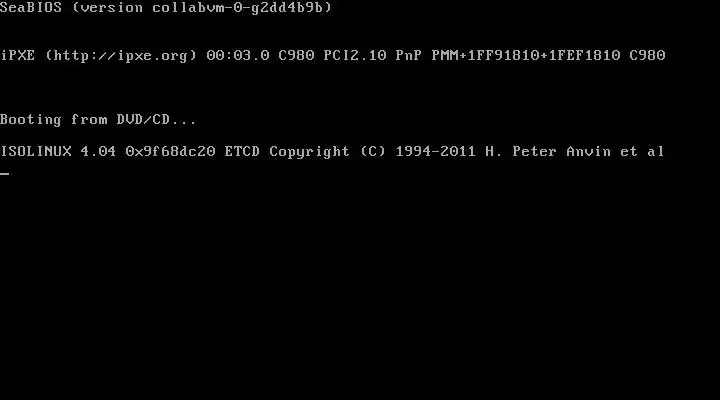
Task: Click the trailing C980 at line end
Action: pyautogui.click(x=647, y=56)
